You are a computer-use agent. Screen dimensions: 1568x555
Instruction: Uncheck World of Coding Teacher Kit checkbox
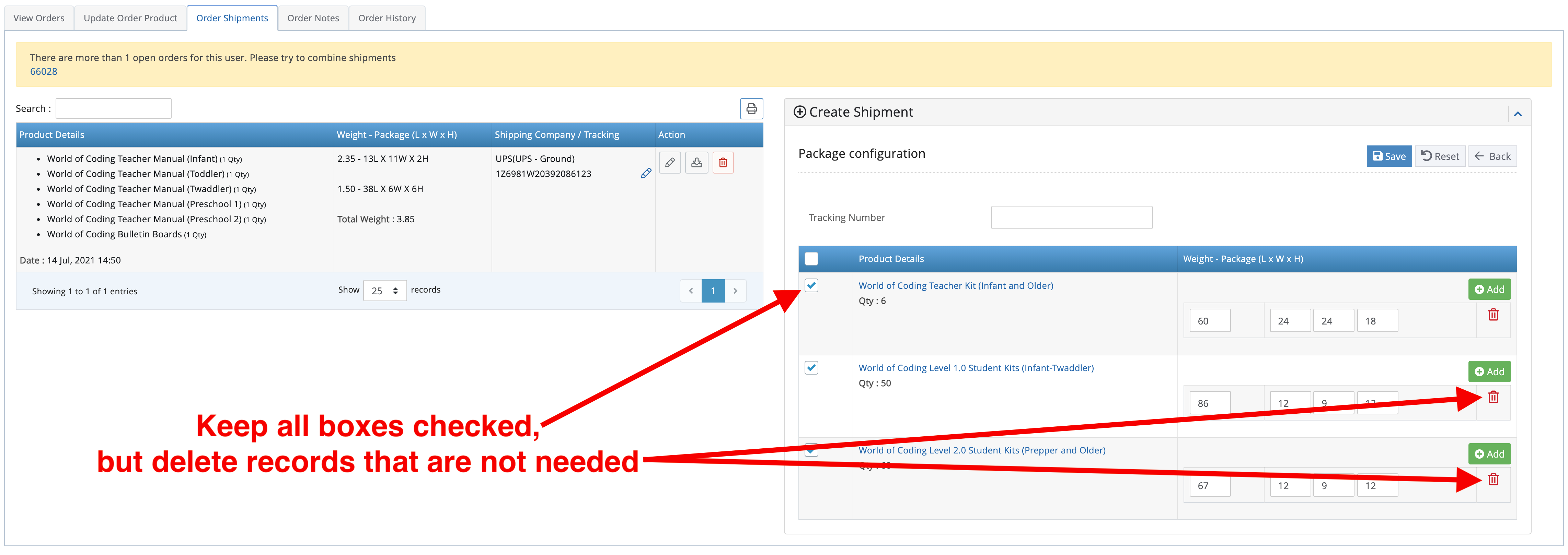click(811, 285)
